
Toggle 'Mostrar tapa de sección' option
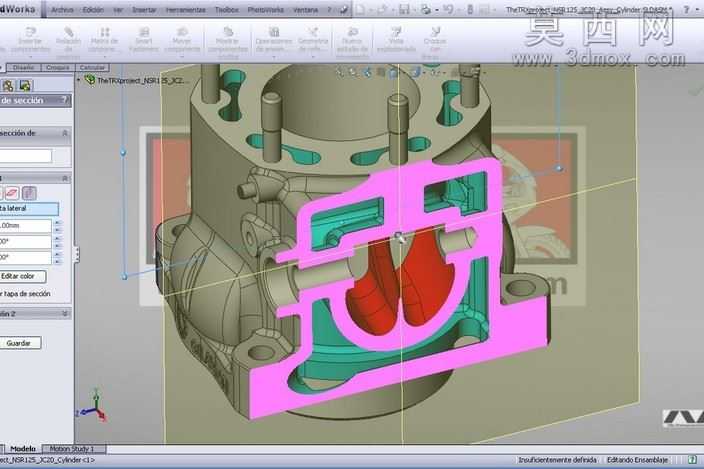25,294
